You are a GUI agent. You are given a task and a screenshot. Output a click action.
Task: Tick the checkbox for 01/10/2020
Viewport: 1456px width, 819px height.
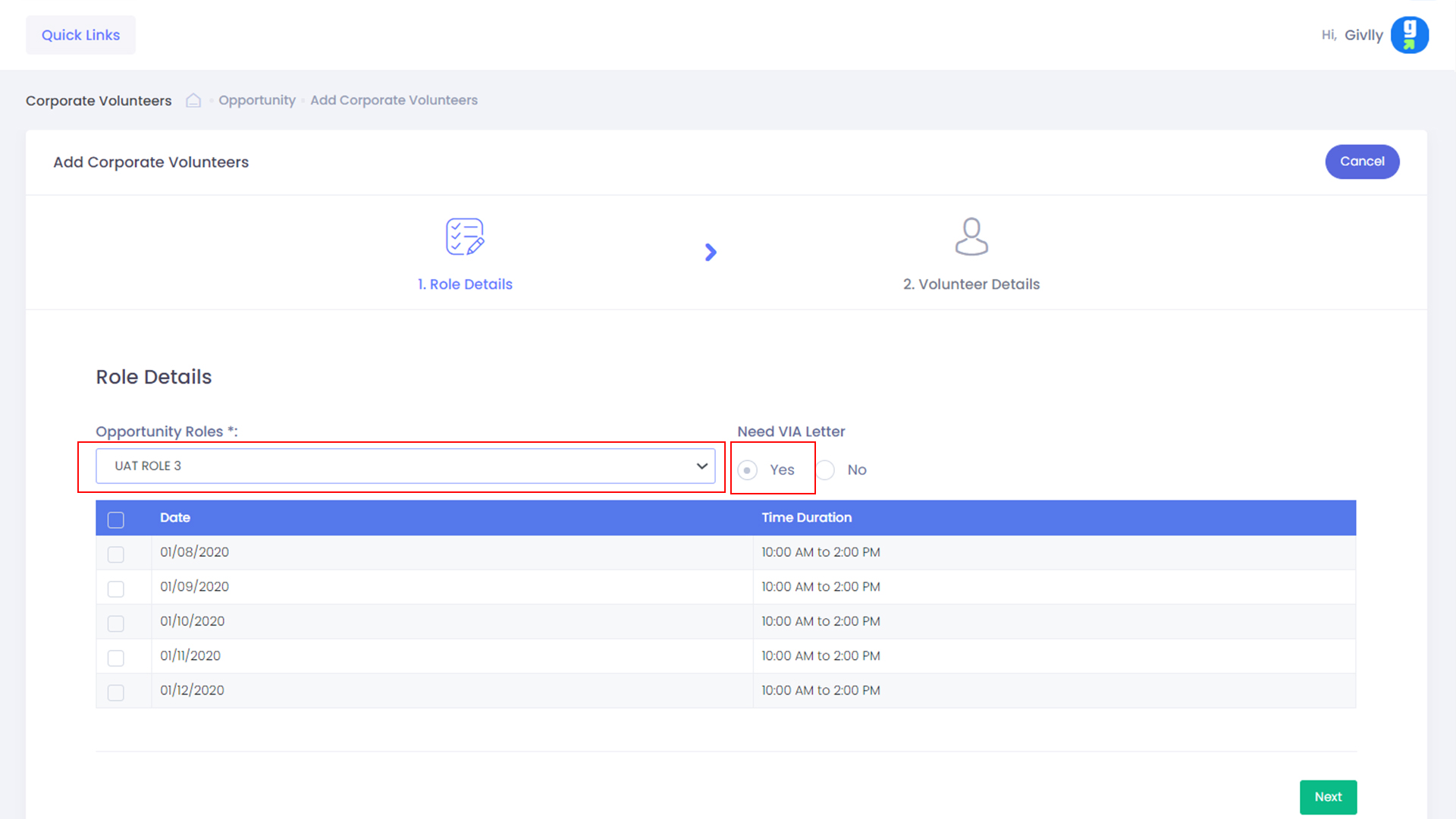click(x=116, y=623)
